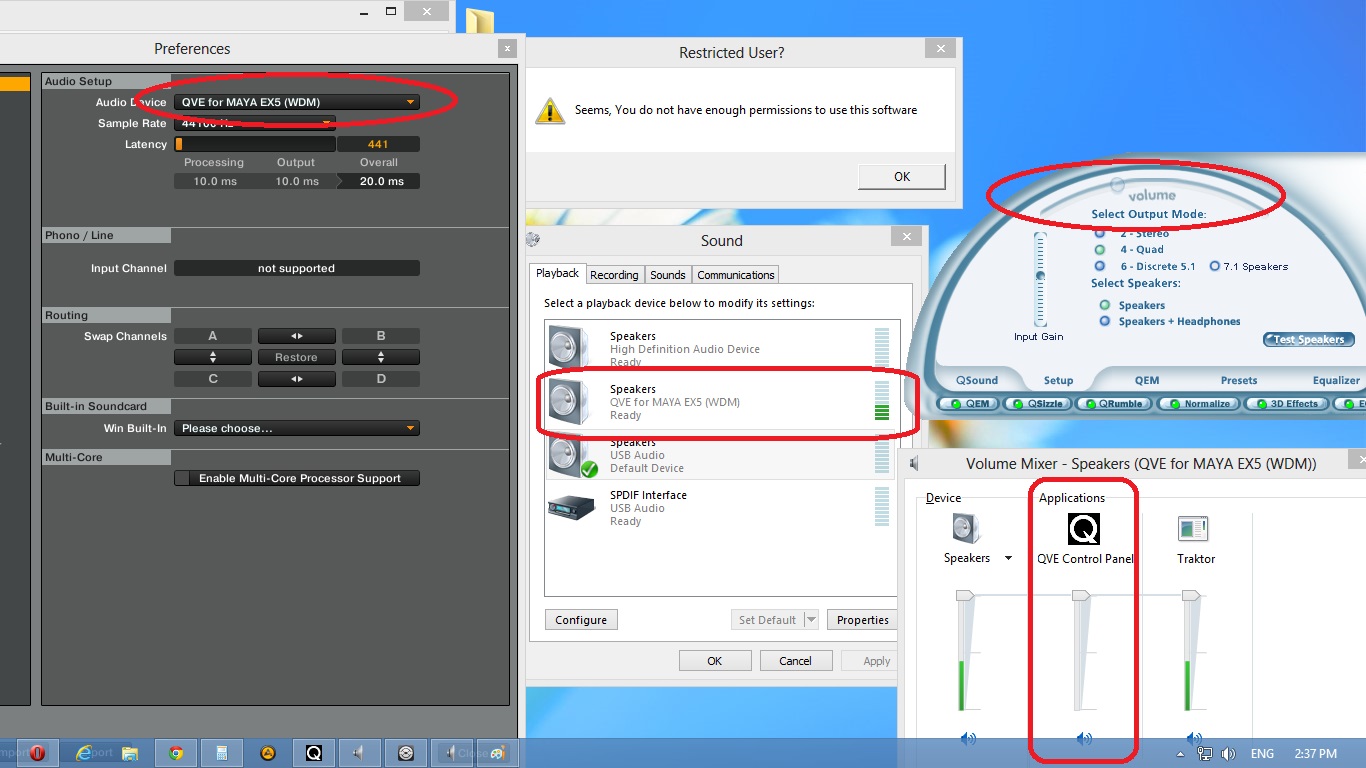Select 2 - Stereo output mode

1100,233
